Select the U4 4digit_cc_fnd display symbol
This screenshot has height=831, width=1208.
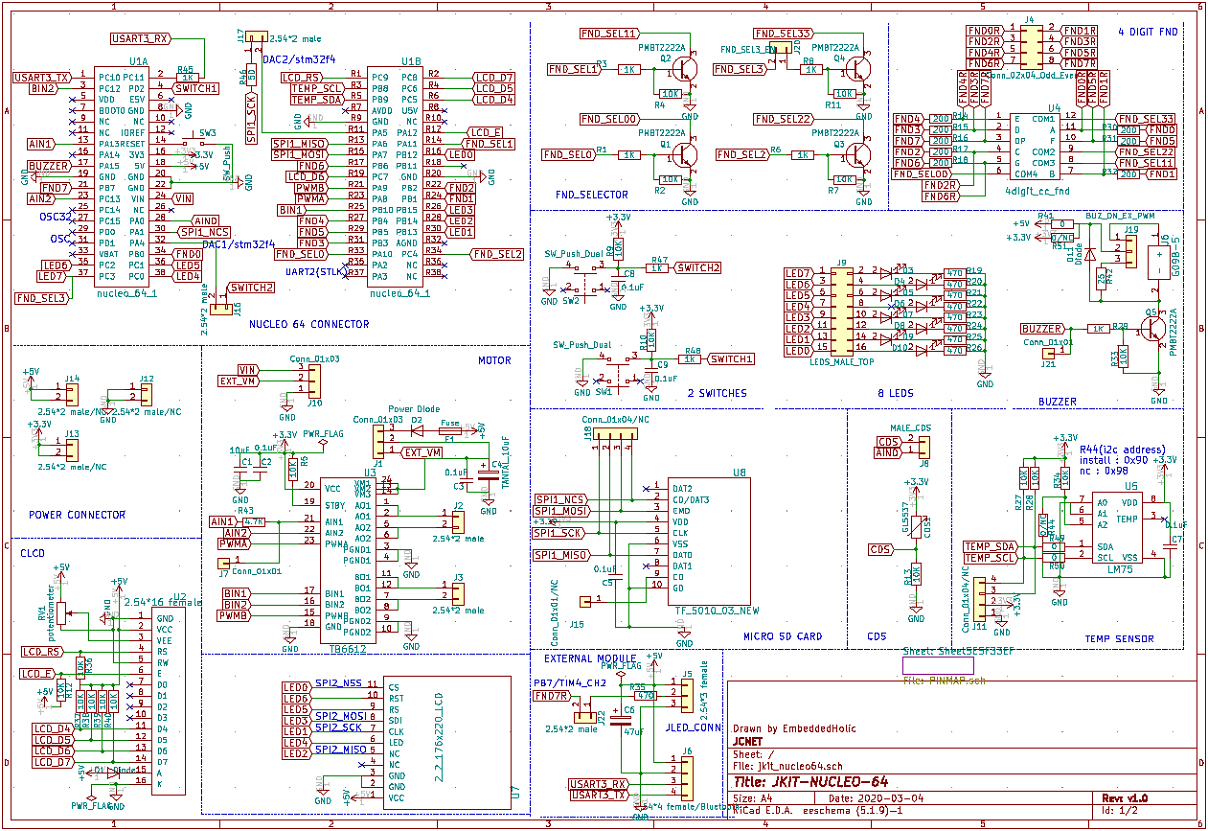coord(1035,147)
